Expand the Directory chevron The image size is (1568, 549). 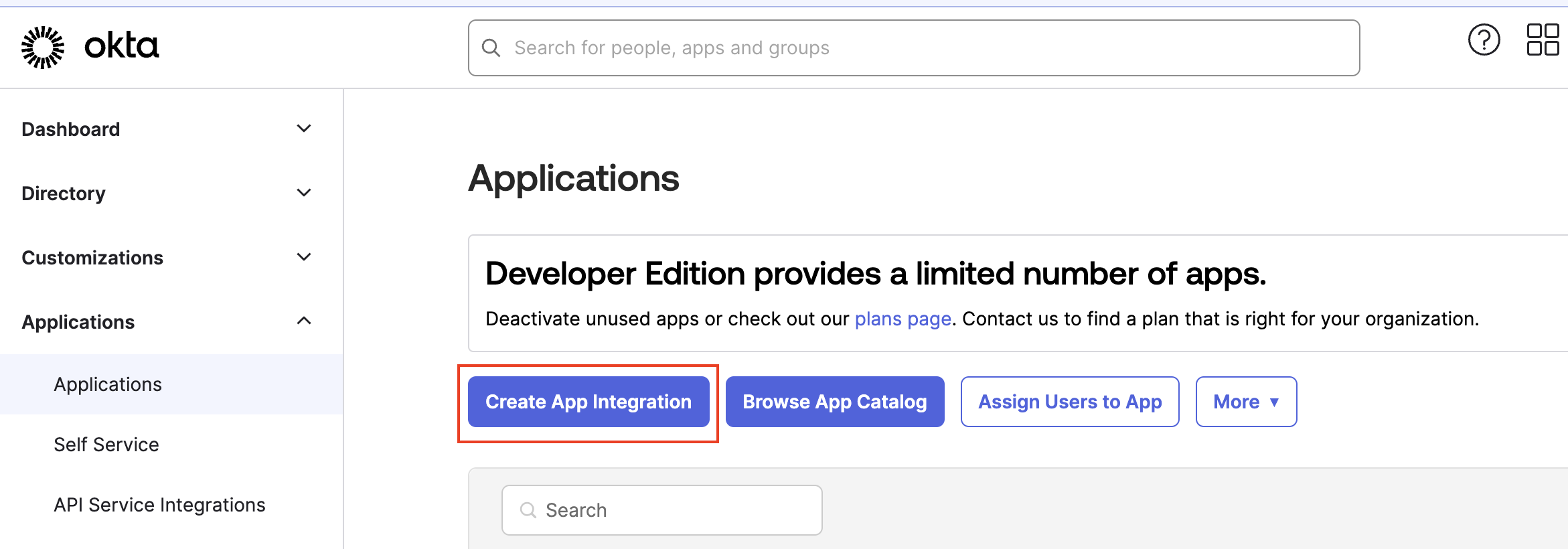click(304, 193)
